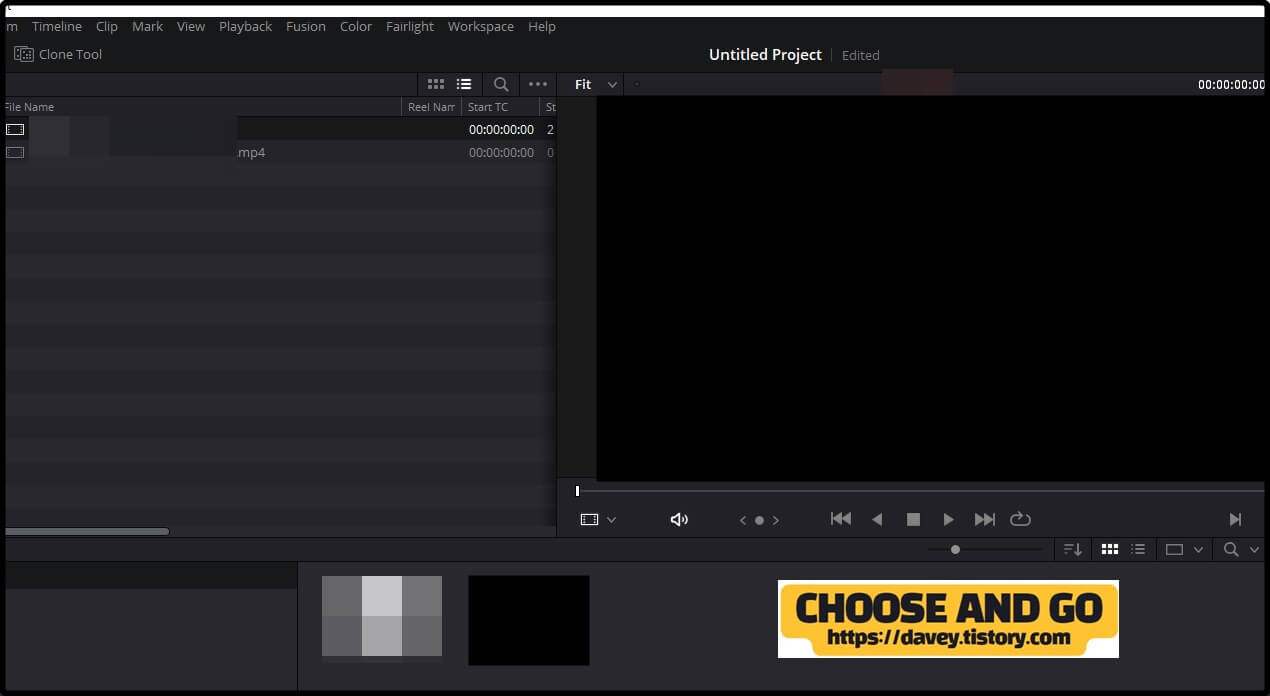Click the jog dot between chevrons
Viewport: 1270px width, 696px height.
click(x=759, y=520)
